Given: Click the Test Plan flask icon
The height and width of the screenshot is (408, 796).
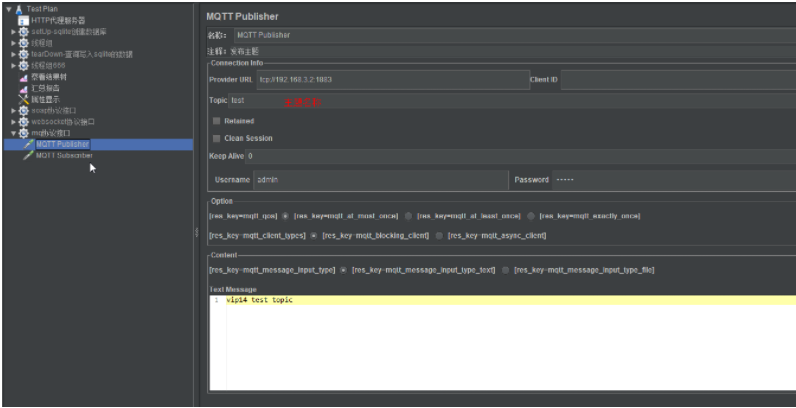Looking at the screenshot, I should [x=19, y=9].
